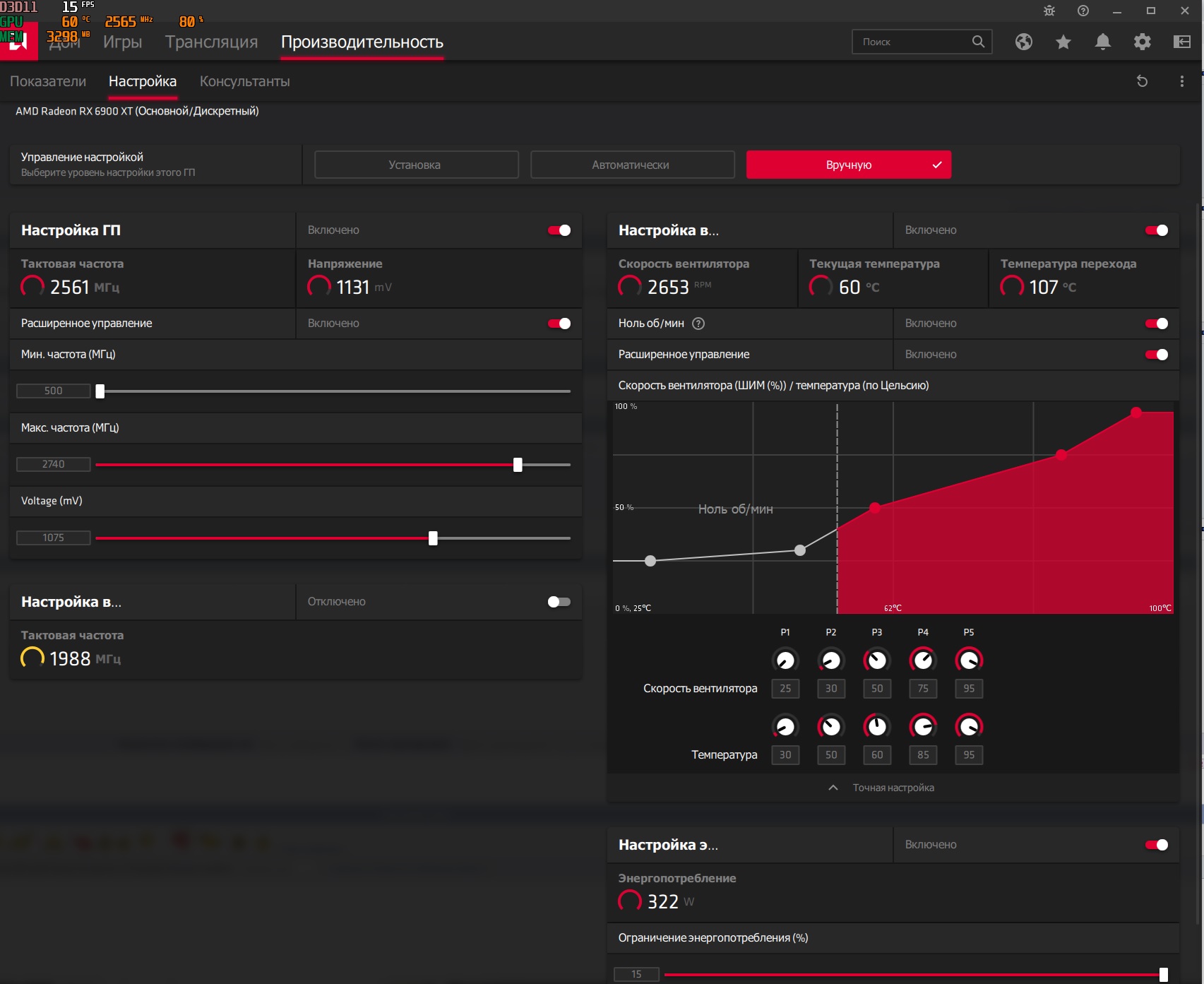Open the three-dot more options menu
Image resolution: width=1204 pixels, height=984 pixels.
[1182, 81]
